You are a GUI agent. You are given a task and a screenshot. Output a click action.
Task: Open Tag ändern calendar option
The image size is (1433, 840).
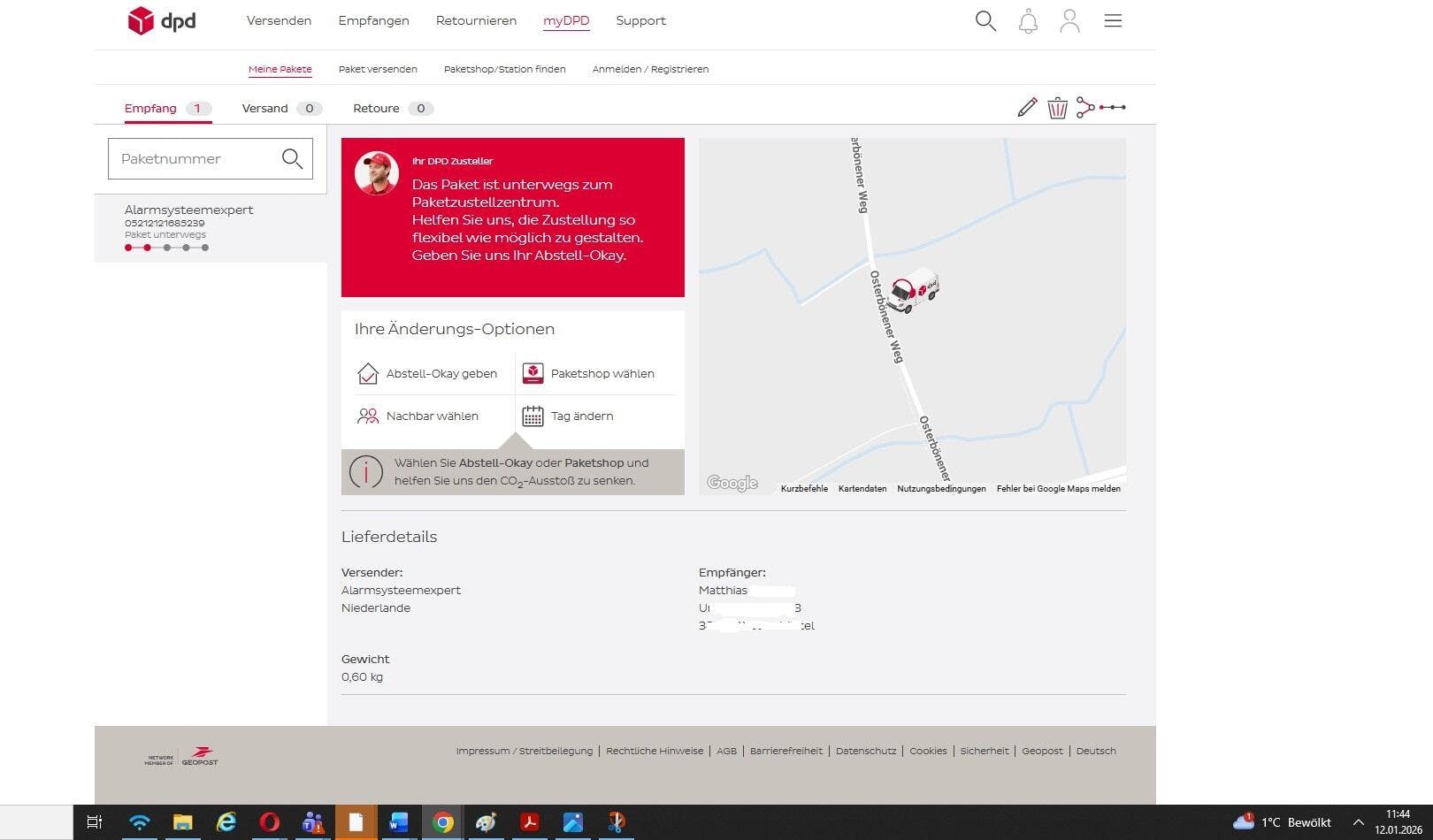568,416
